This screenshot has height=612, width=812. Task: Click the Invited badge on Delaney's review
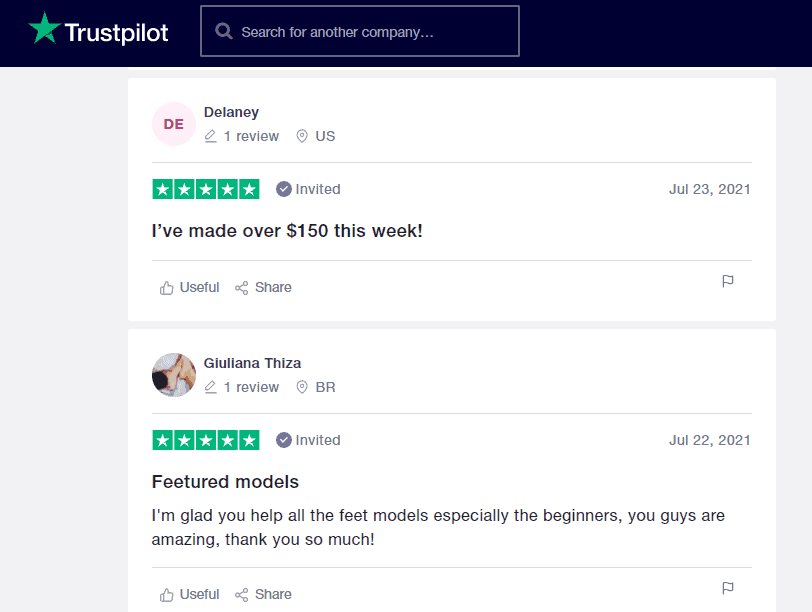click(308, 190)
